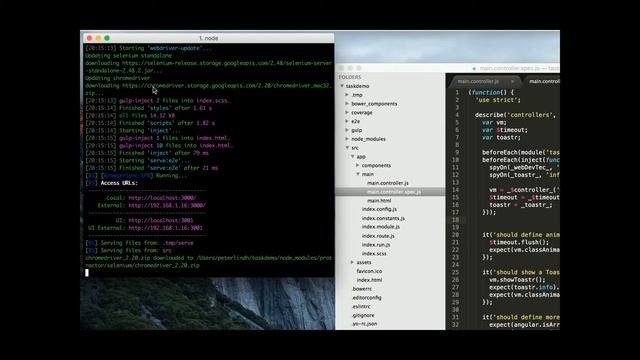Expand the .tmp folder arrow

point(347,95)
